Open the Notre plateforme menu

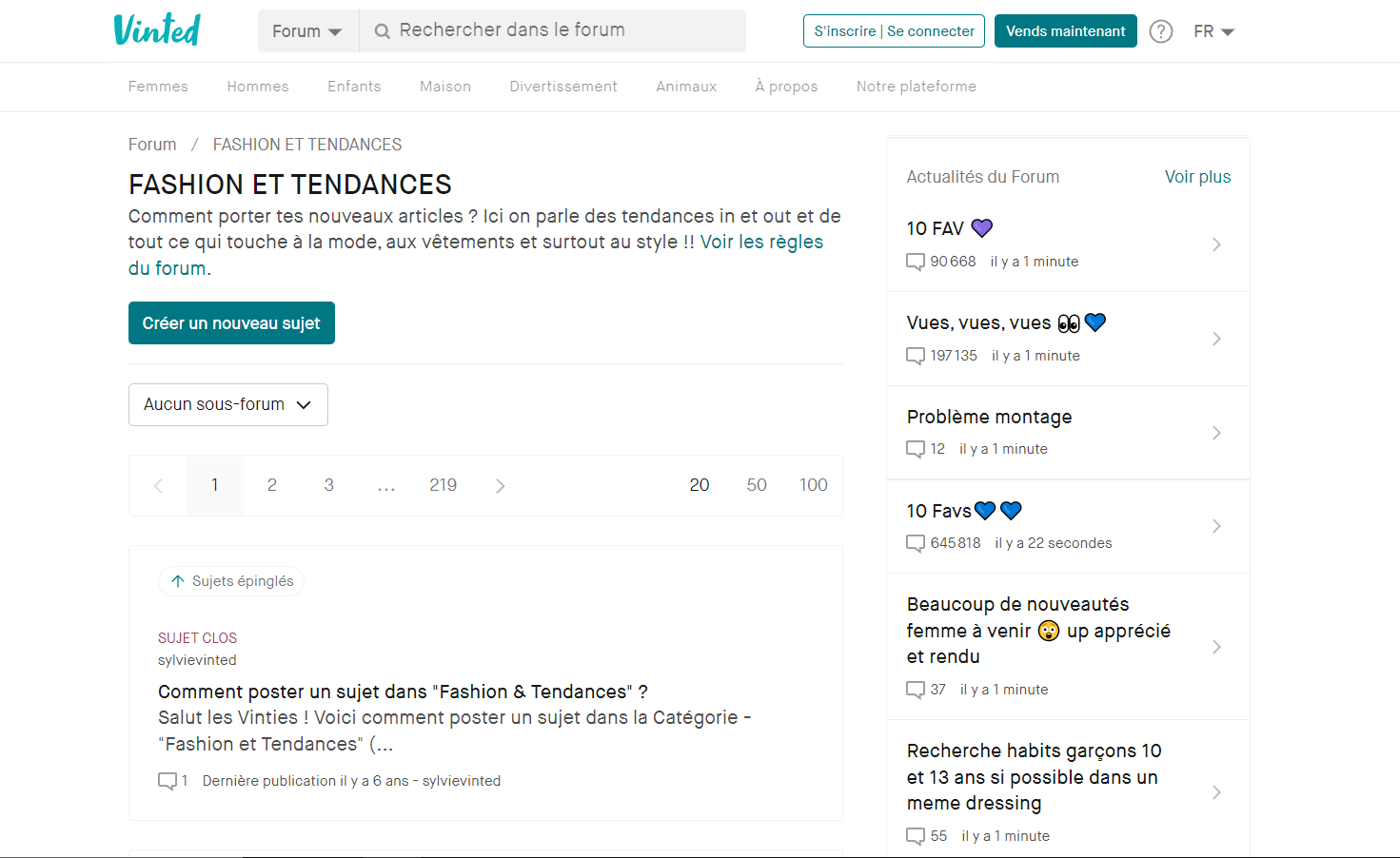click(x=917, y=87)
